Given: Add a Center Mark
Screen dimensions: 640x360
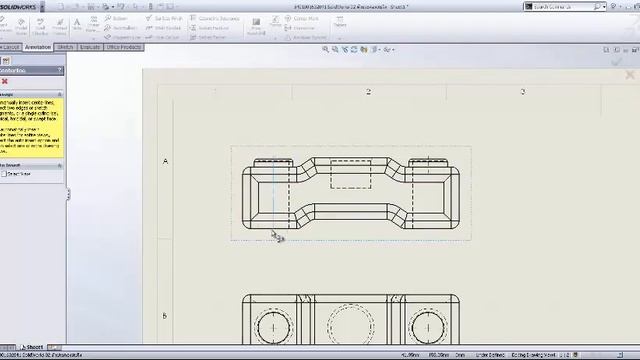Looking at the screenshot, I should tap(302, 18).
